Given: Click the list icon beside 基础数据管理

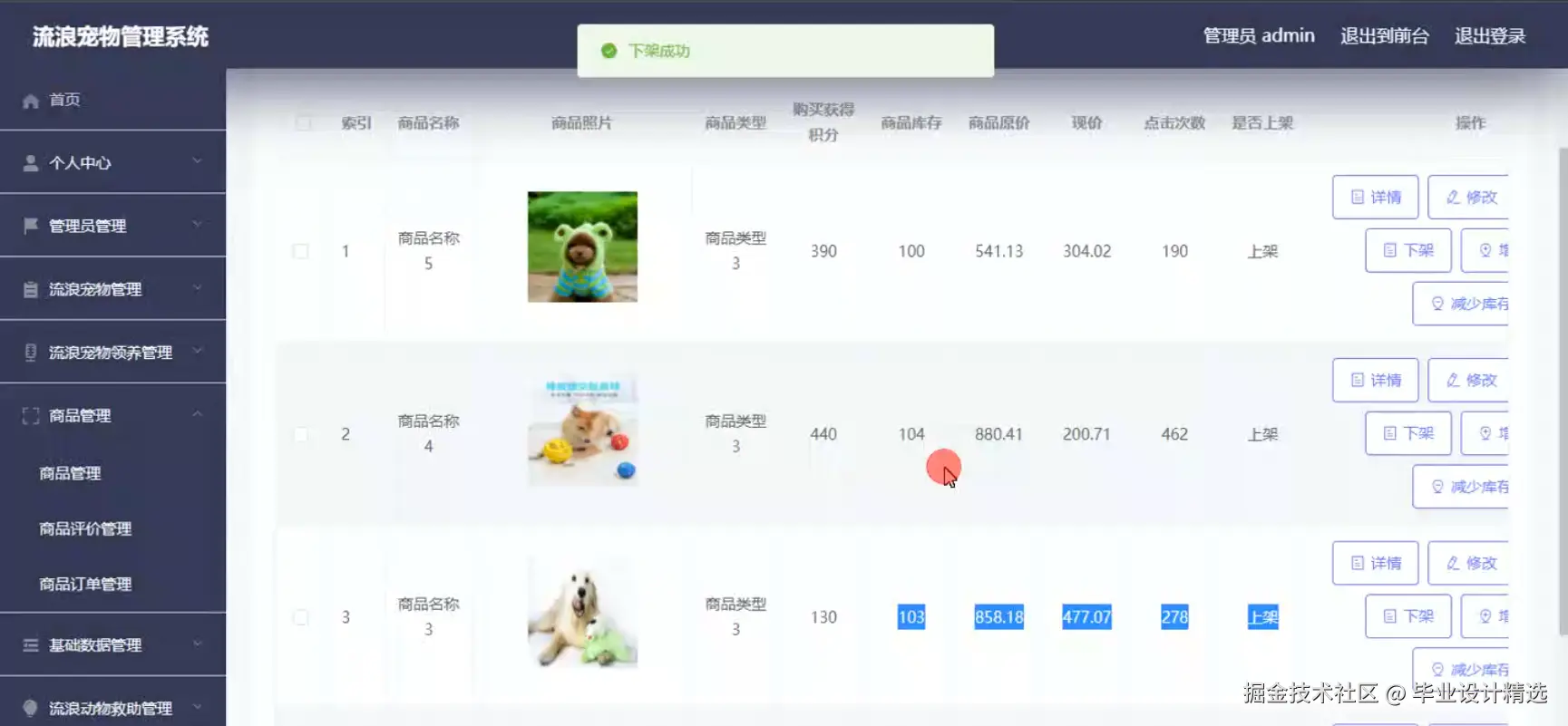Looking at the screenshot, I should click(x=31, y=645).
